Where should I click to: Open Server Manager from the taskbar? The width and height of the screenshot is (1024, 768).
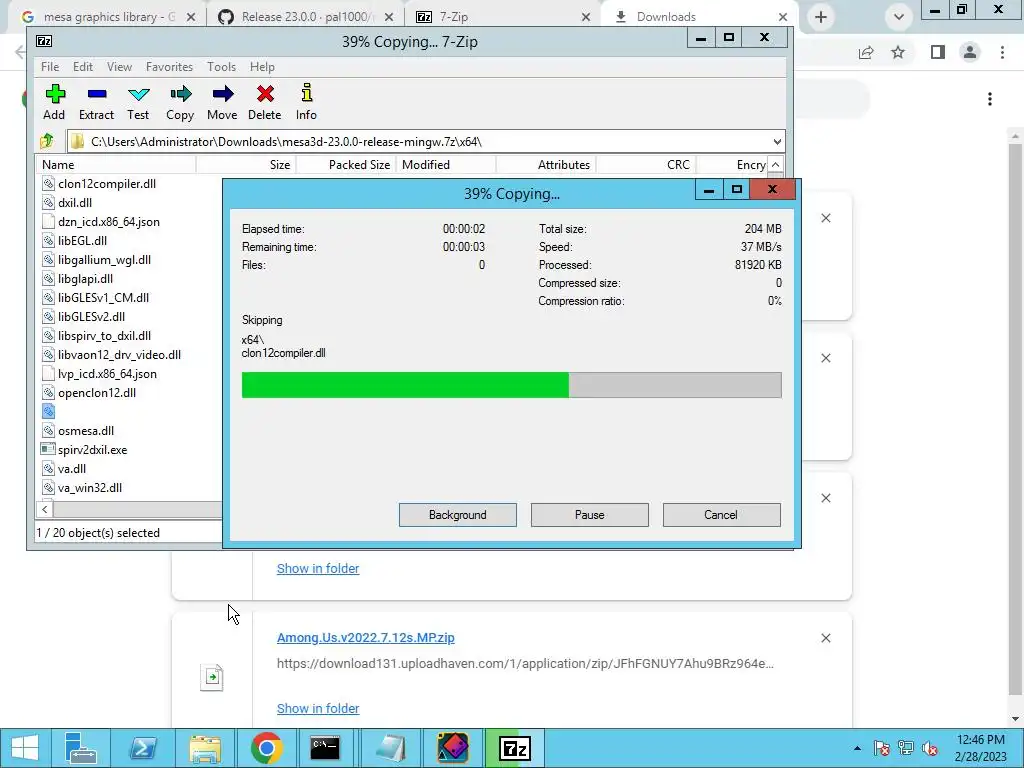tap(81, 748)
